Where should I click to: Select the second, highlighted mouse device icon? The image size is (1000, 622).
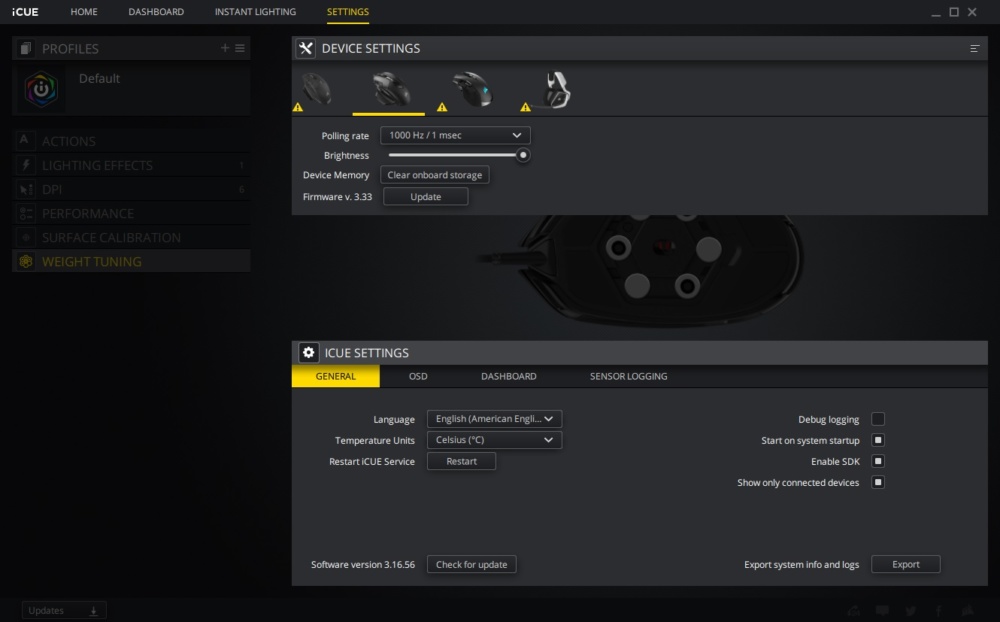(390, 89)
